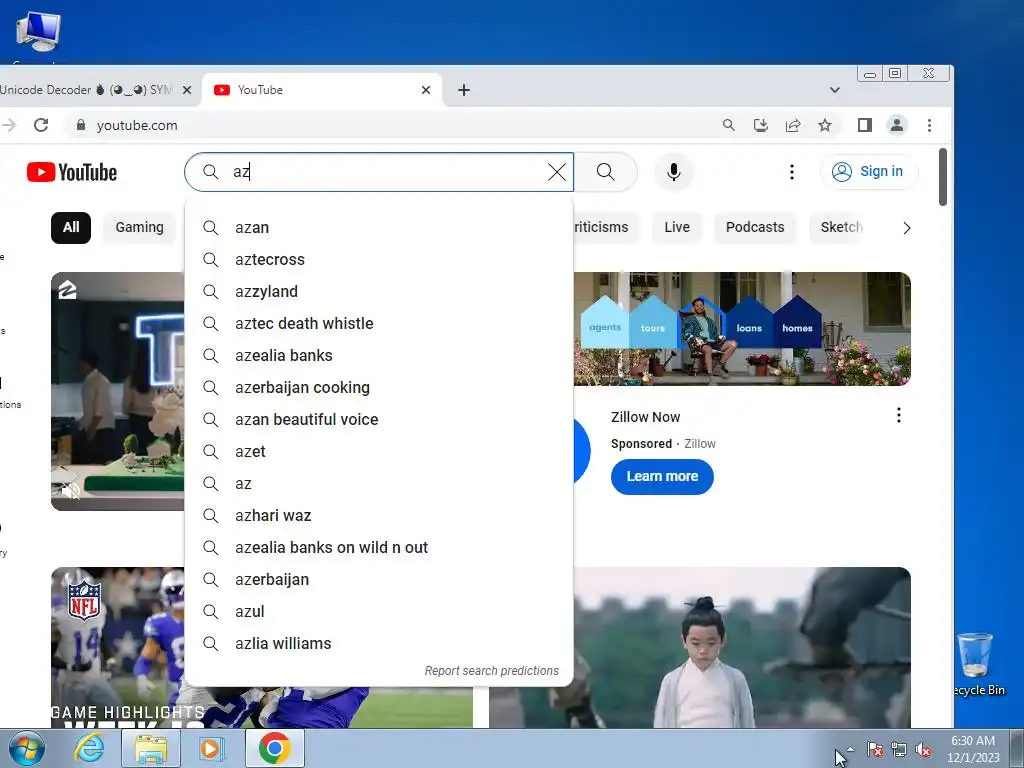Choose suggestion az

click(379, 483)
